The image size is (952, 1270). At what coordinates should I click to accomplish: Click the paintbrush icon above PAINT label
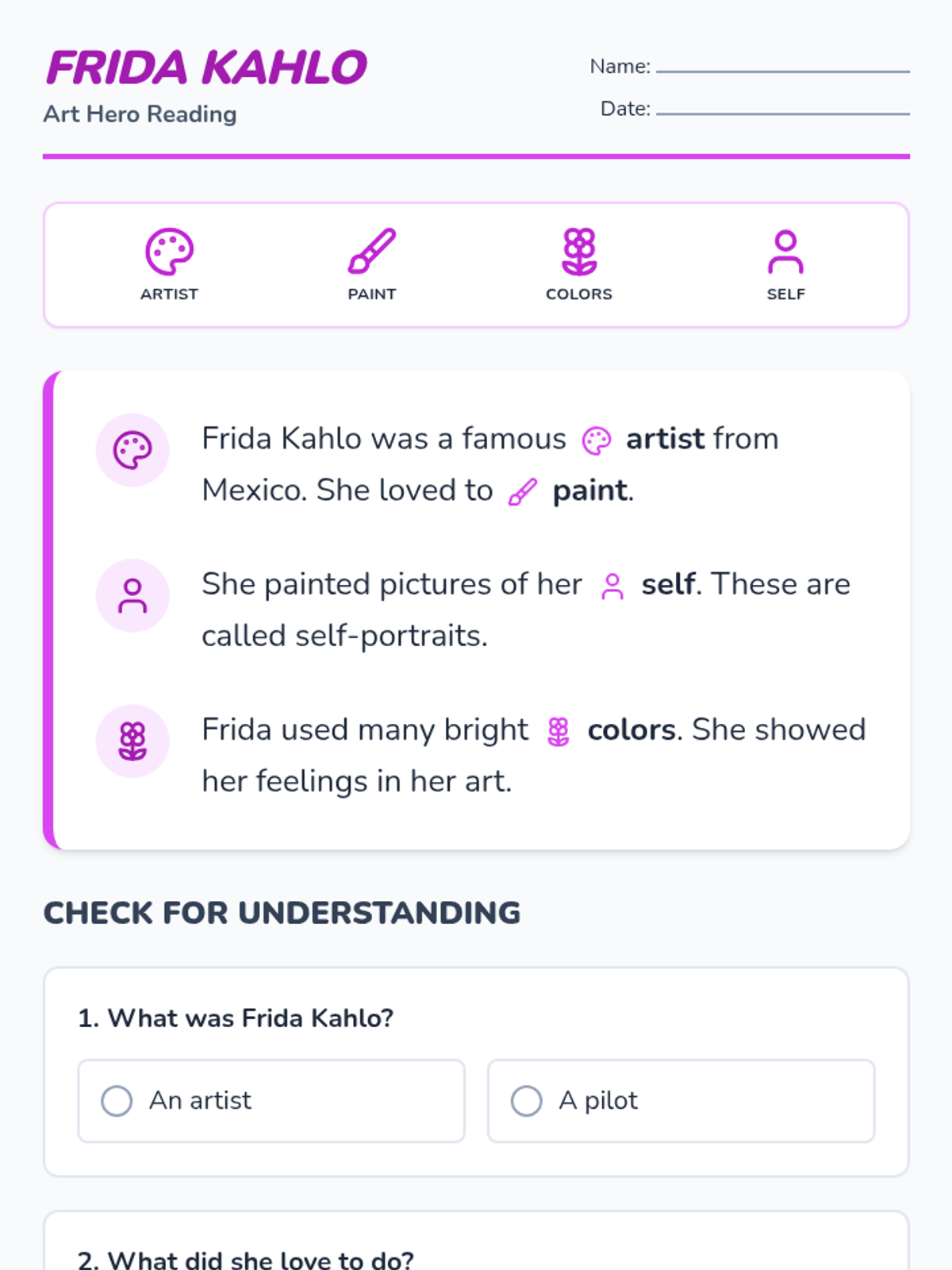[371, 252]
